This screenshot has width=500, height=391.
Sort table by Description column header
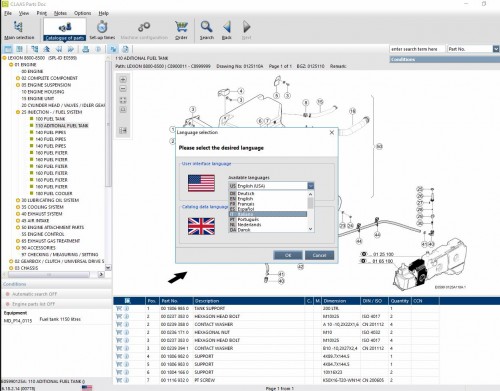coord(249,301)
